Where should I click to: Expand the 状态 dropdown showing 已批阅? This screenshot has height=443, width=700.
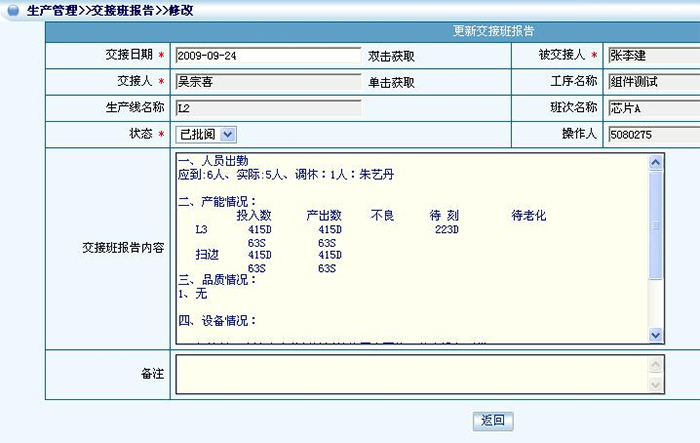(x=227, y=134)
